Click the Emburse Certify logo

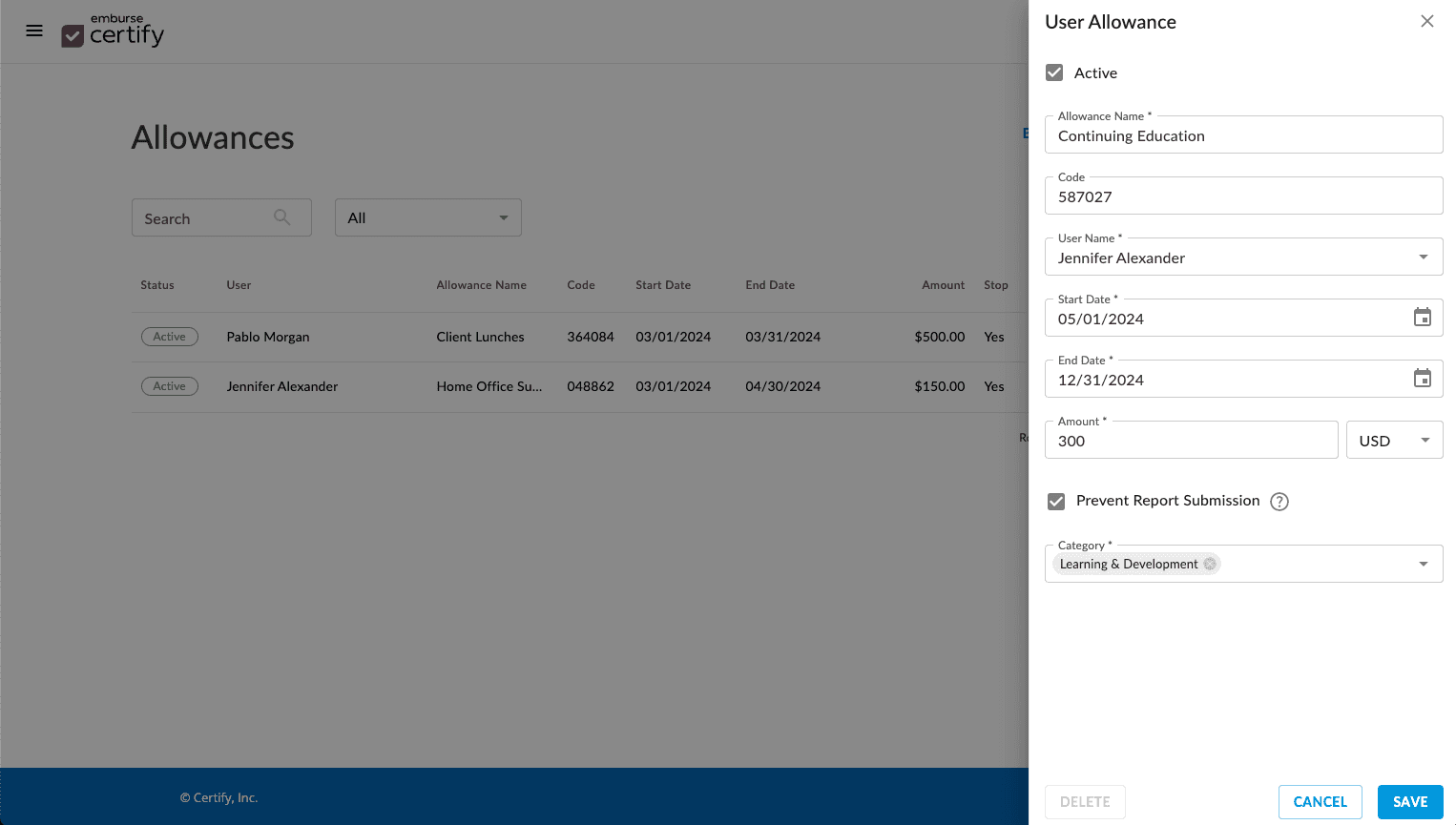(x=113, y=31)
